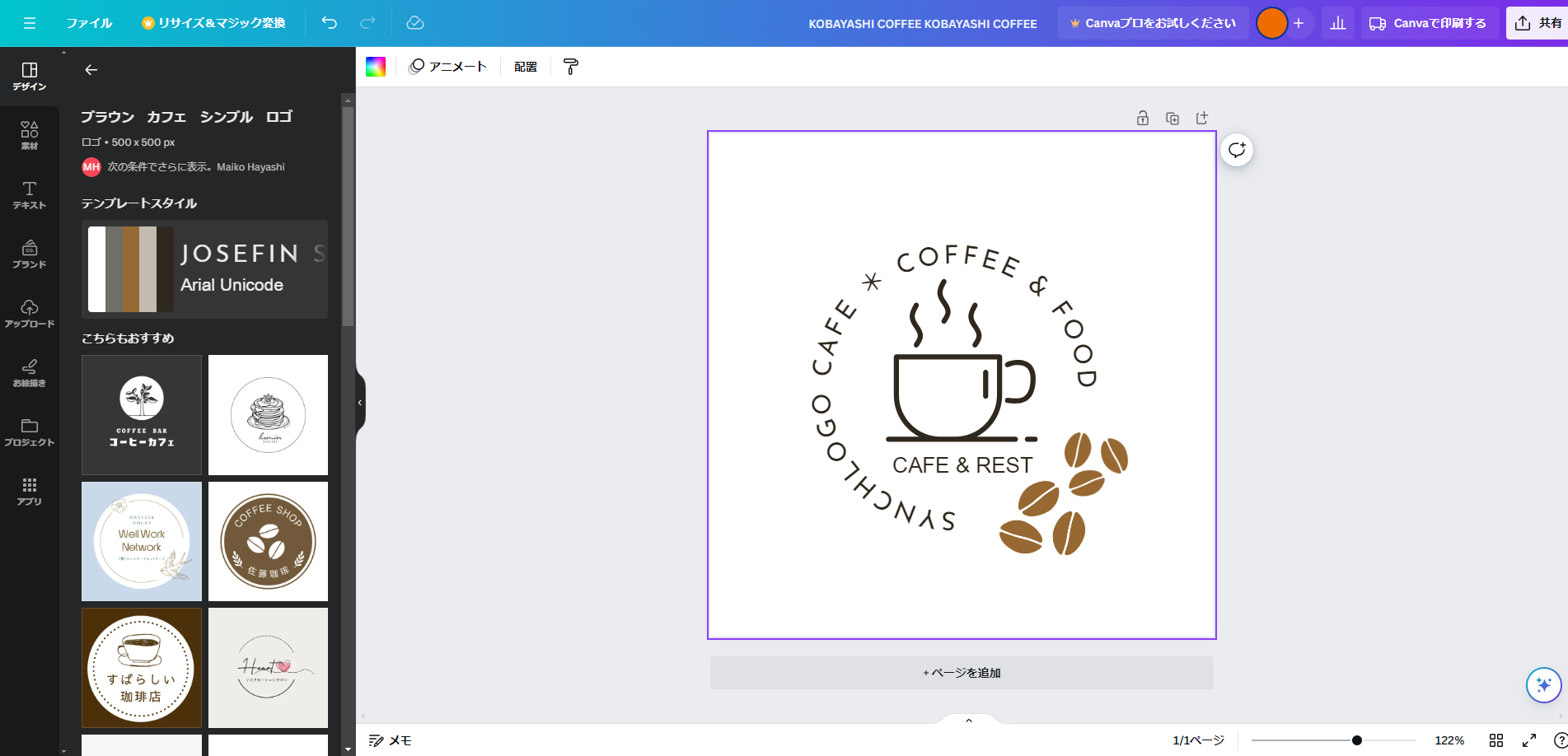Toggle the page lock icon
The height and width of the screenshot is (756, 1568).
1143,118
